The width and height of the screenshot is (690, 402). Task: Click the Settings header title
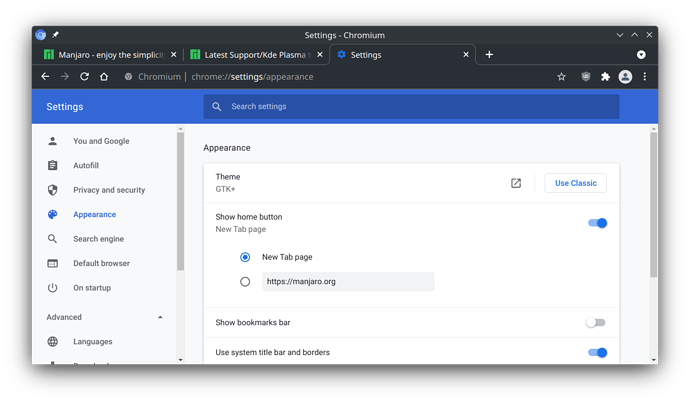65,106
